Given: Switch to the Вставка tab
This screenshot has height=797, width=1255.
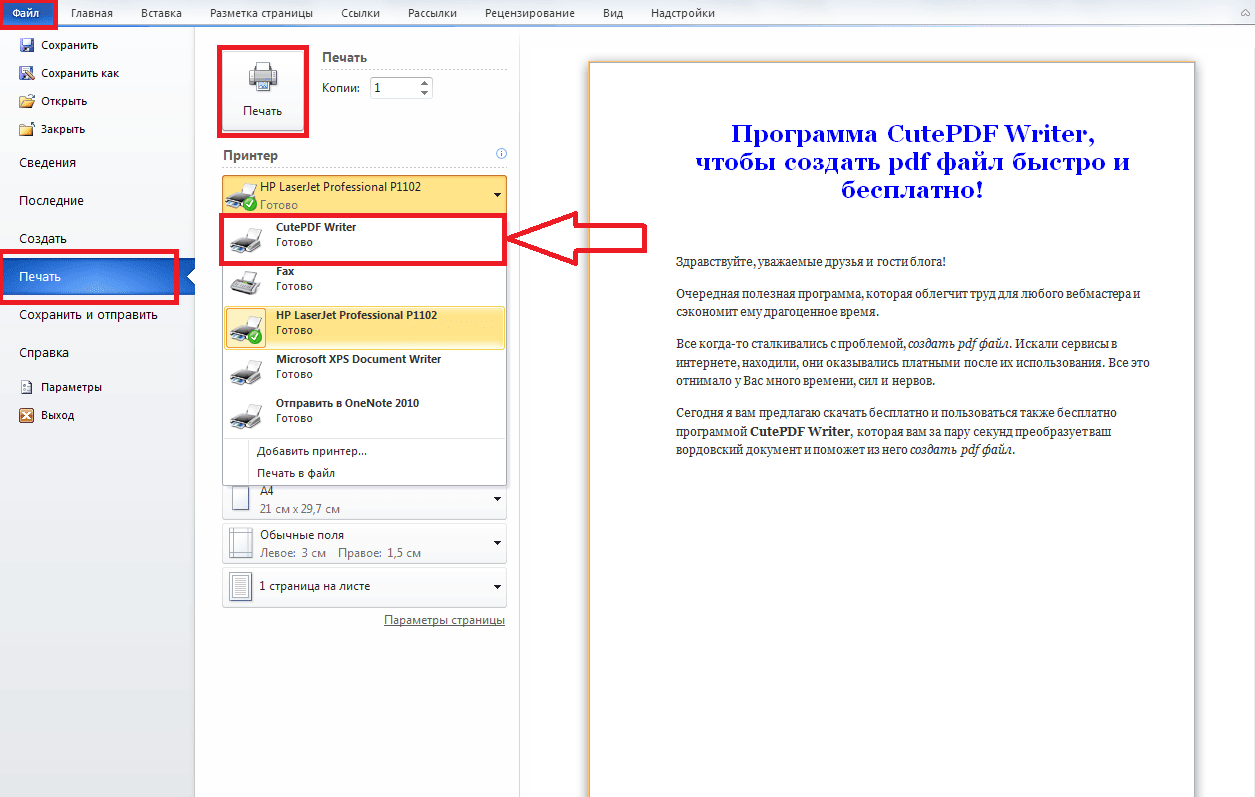Looking at the screenshot, I should coord(162,13).
